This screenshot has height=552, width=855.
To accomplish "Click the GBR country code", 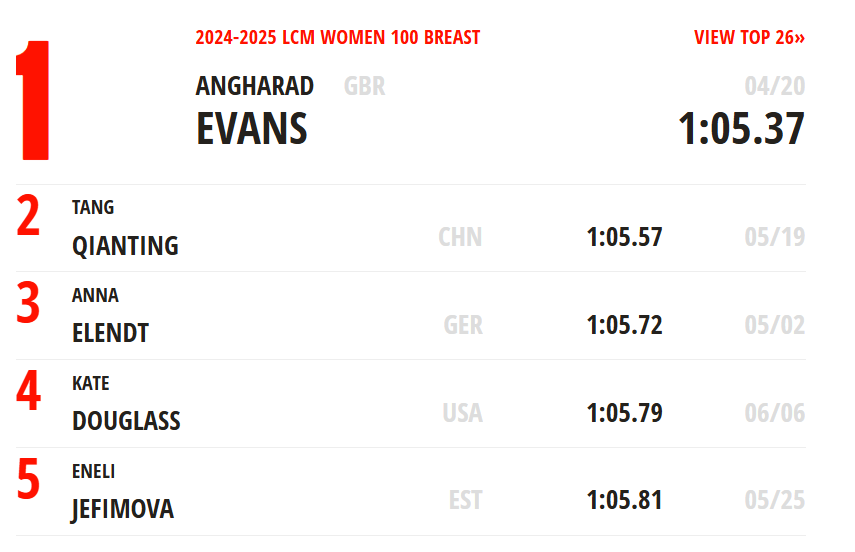I will tap(365, 86).
